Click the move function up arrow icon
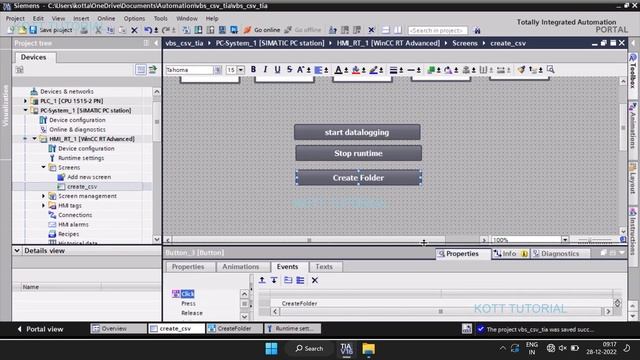This screenshot has height=360, width=640. click(x=262, y=280)
